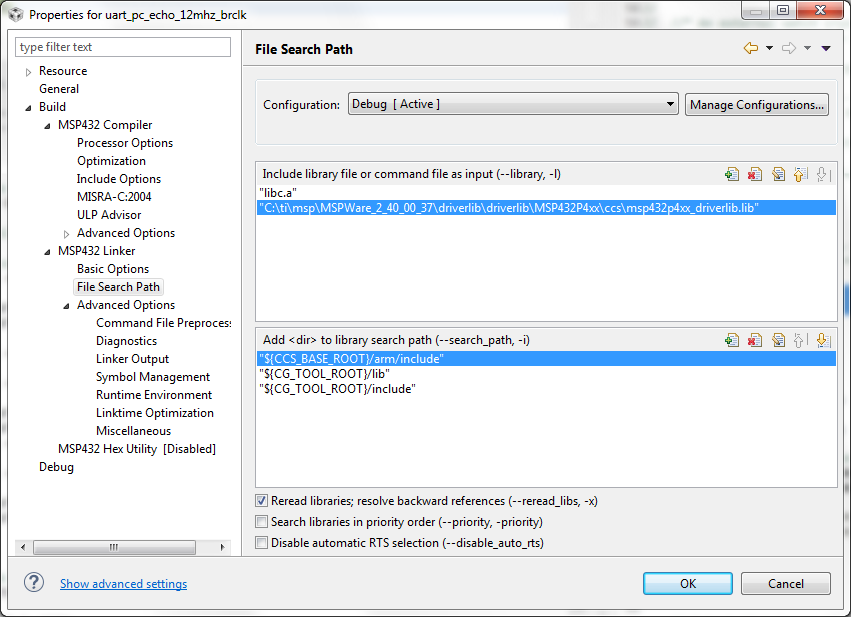Edit the selected library file entry

coord(778,174)
